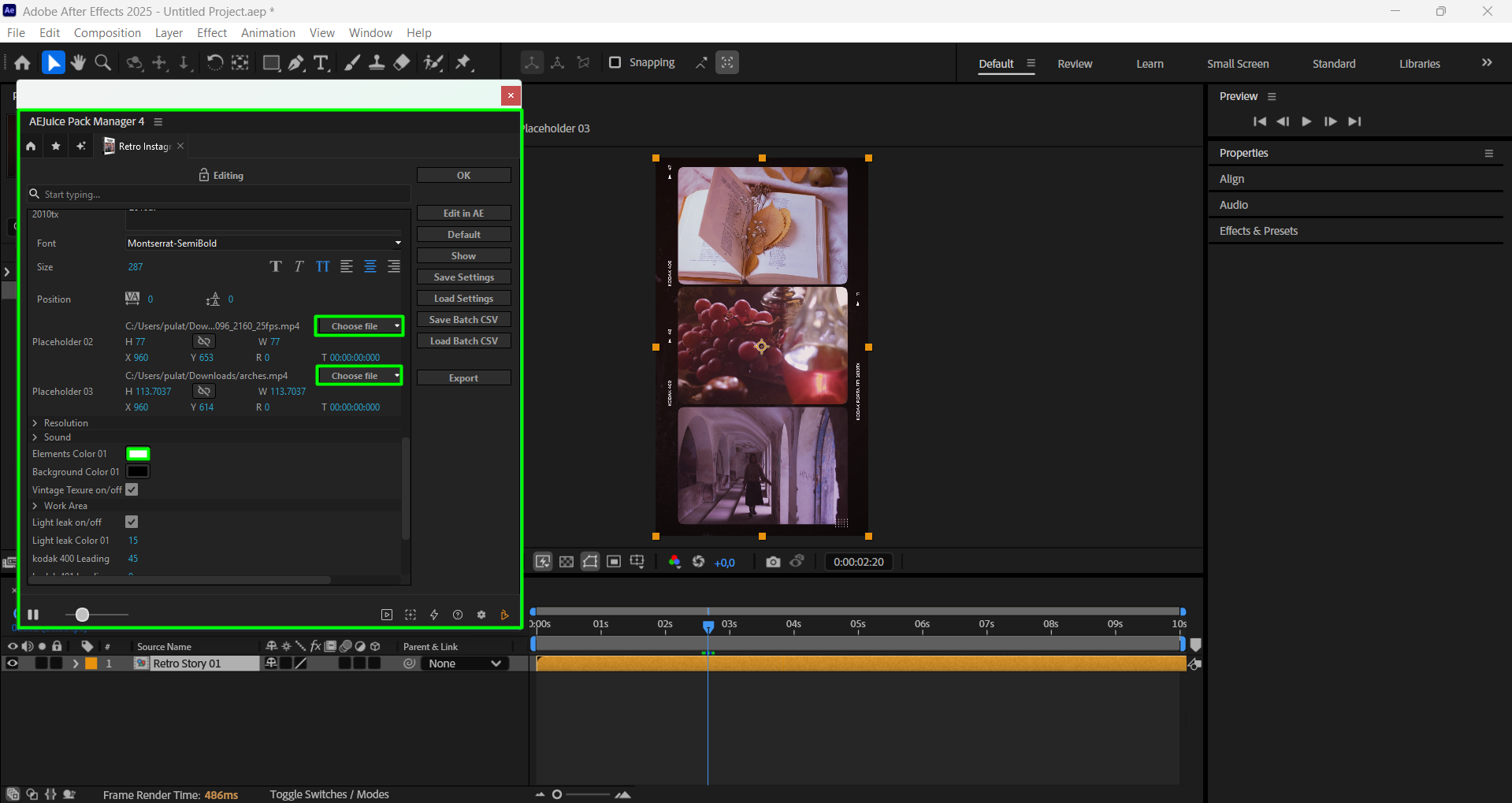Take a snapshot with the camera icon
Screen dimensions: 1512x803
[x=773, y=562]
